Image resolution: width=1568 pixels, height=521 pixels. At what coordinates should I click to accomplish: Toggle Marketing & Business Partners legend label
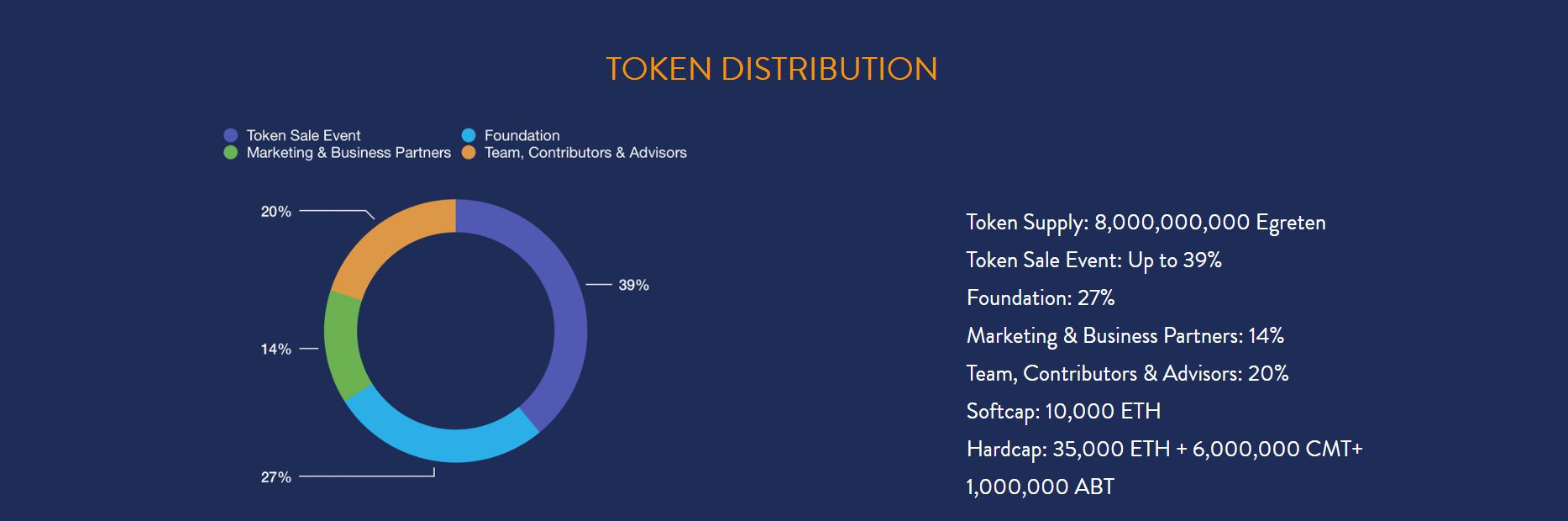349,153
